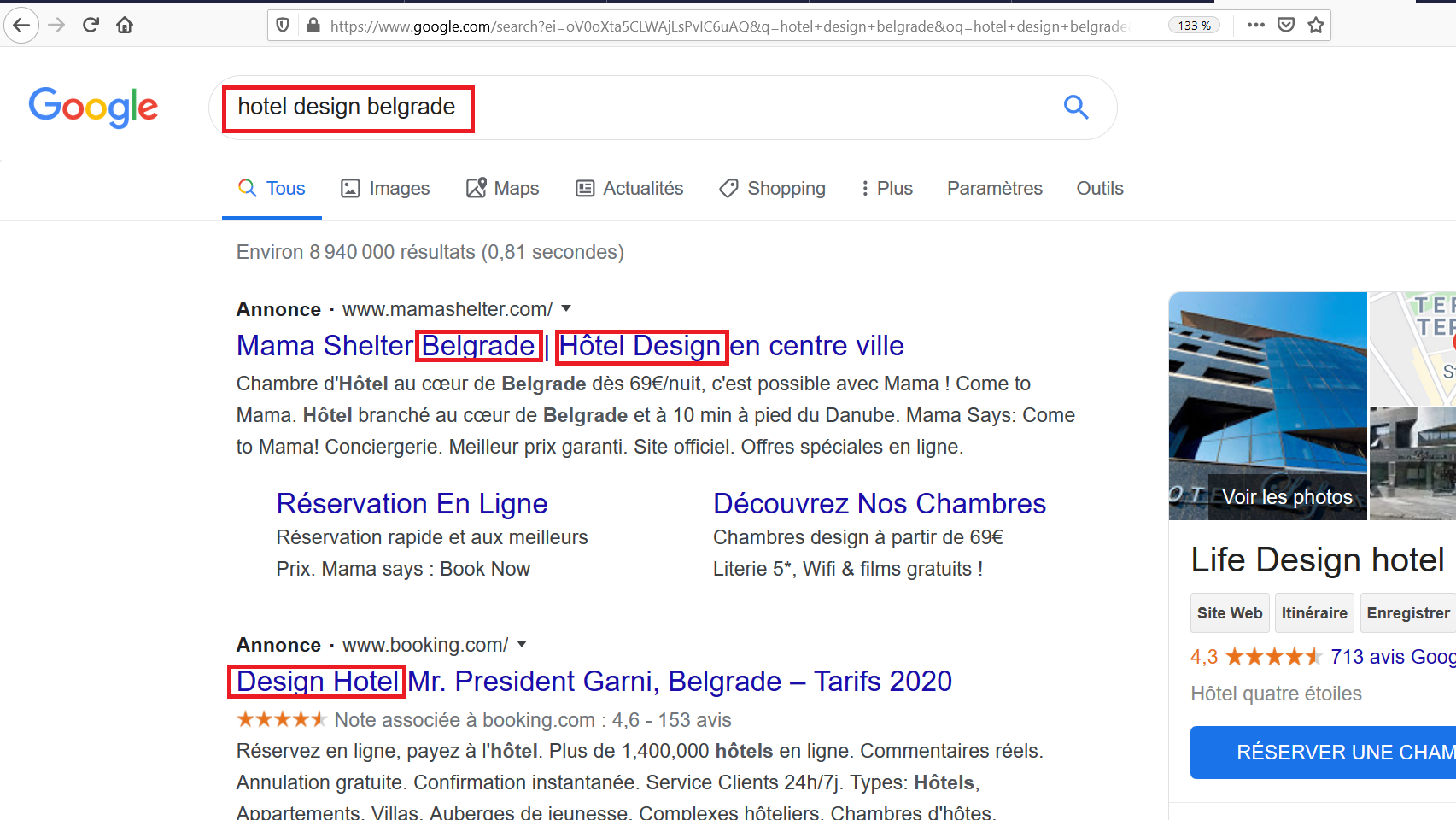Click the browser back arrow button
Screen dimensions: 1456x820
(x=21, y=25)
